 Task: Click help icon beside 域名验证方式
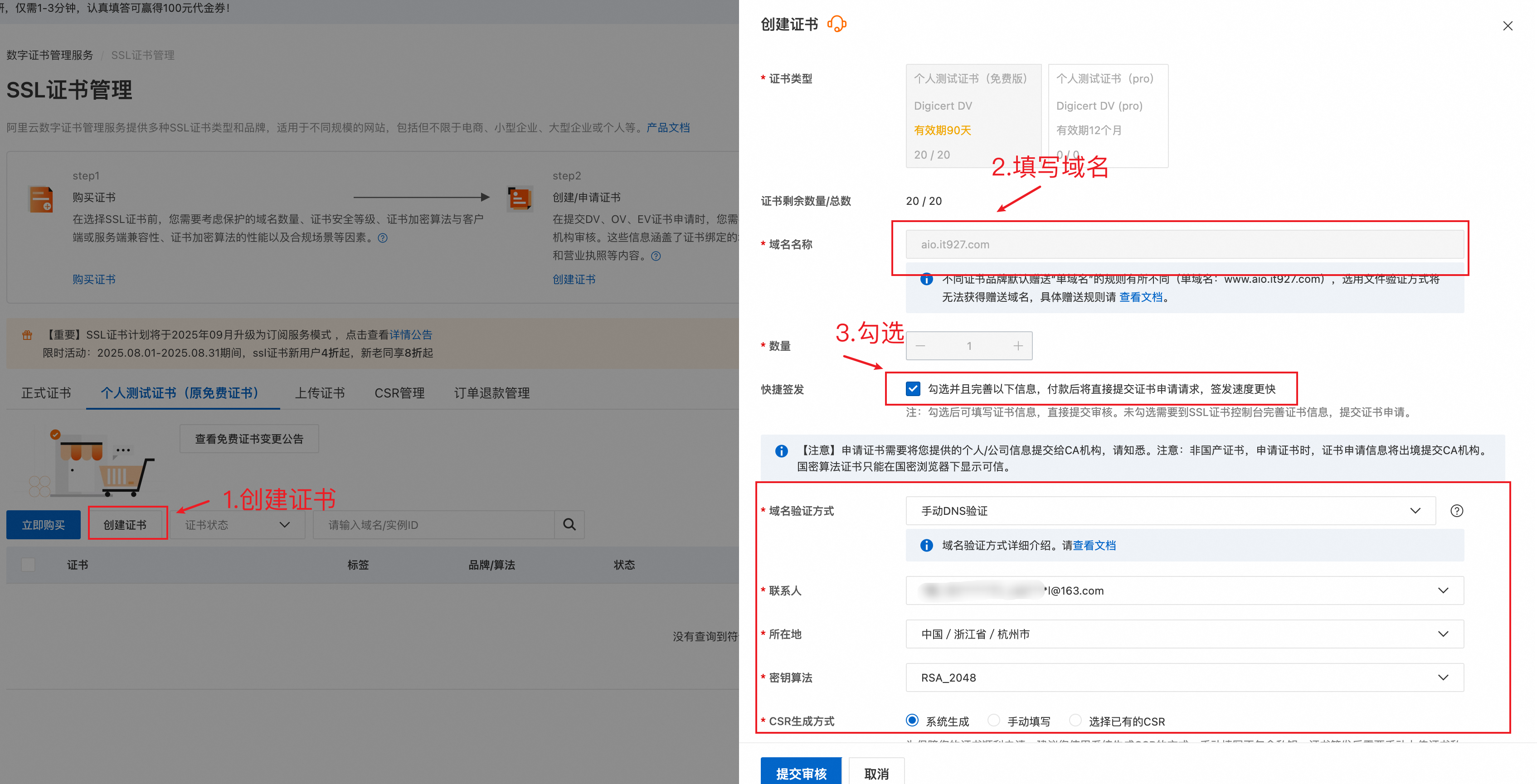[x=1456, y=511]
